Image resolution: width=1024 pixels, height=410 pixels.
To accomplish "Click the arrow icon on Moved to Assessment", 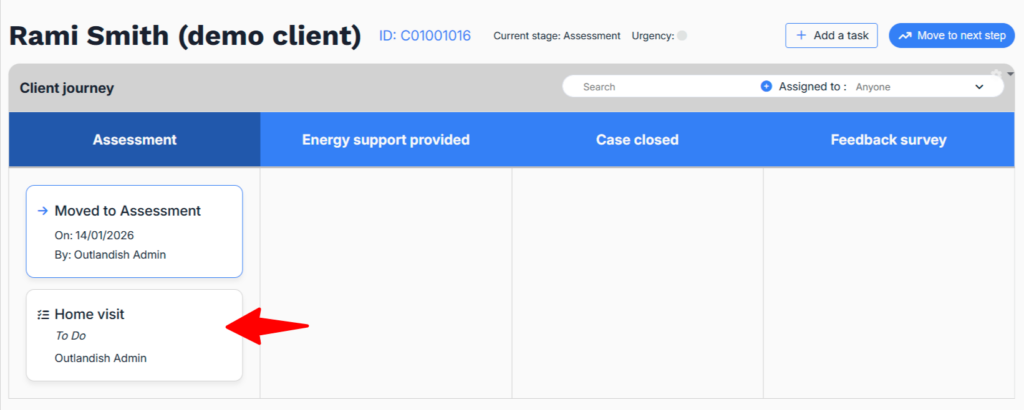I will click(x=42, y=211).
